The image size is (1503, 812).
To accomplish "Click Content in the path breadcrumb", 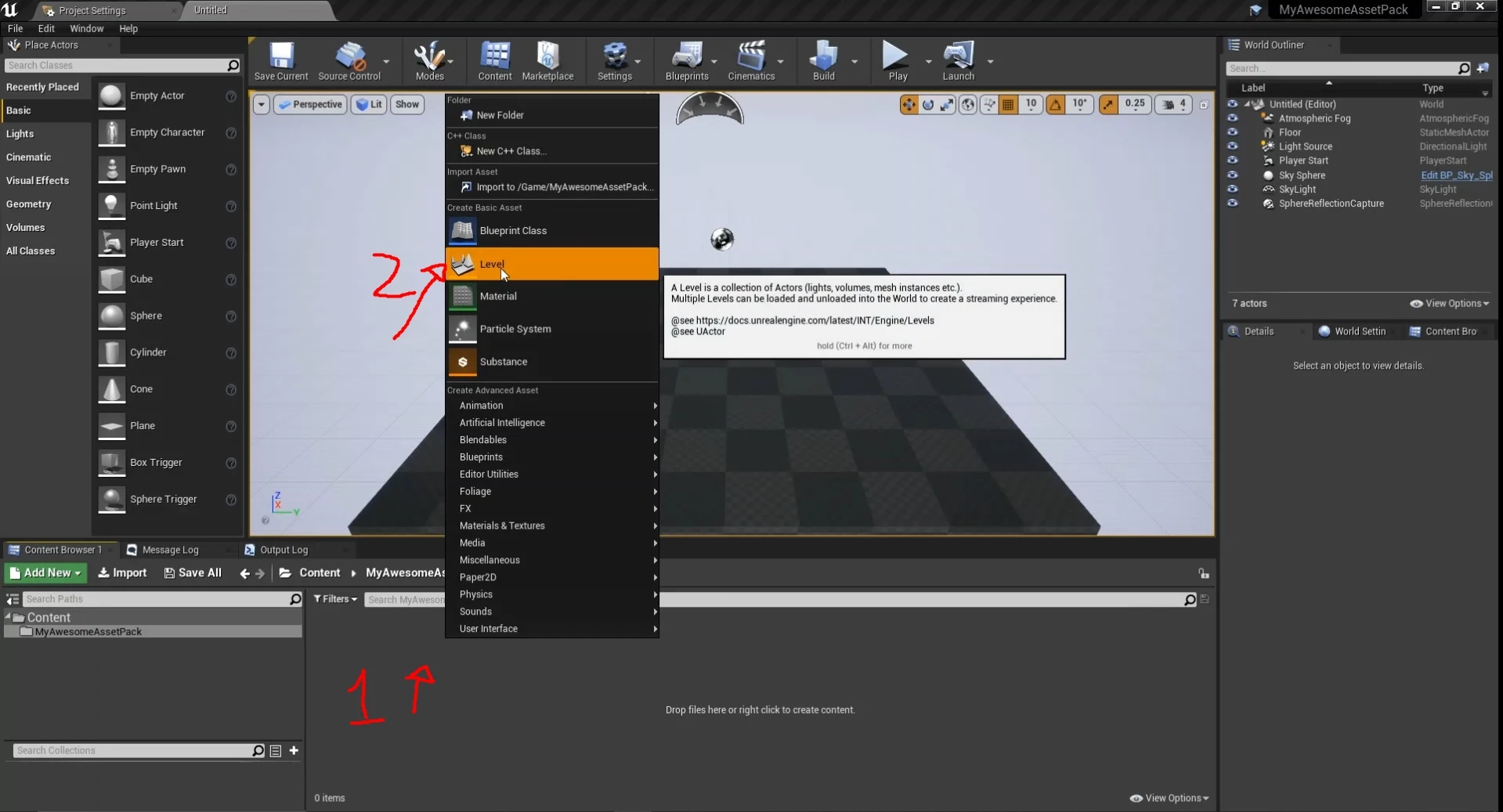I will pyautogui.click(x=320, y=573).
